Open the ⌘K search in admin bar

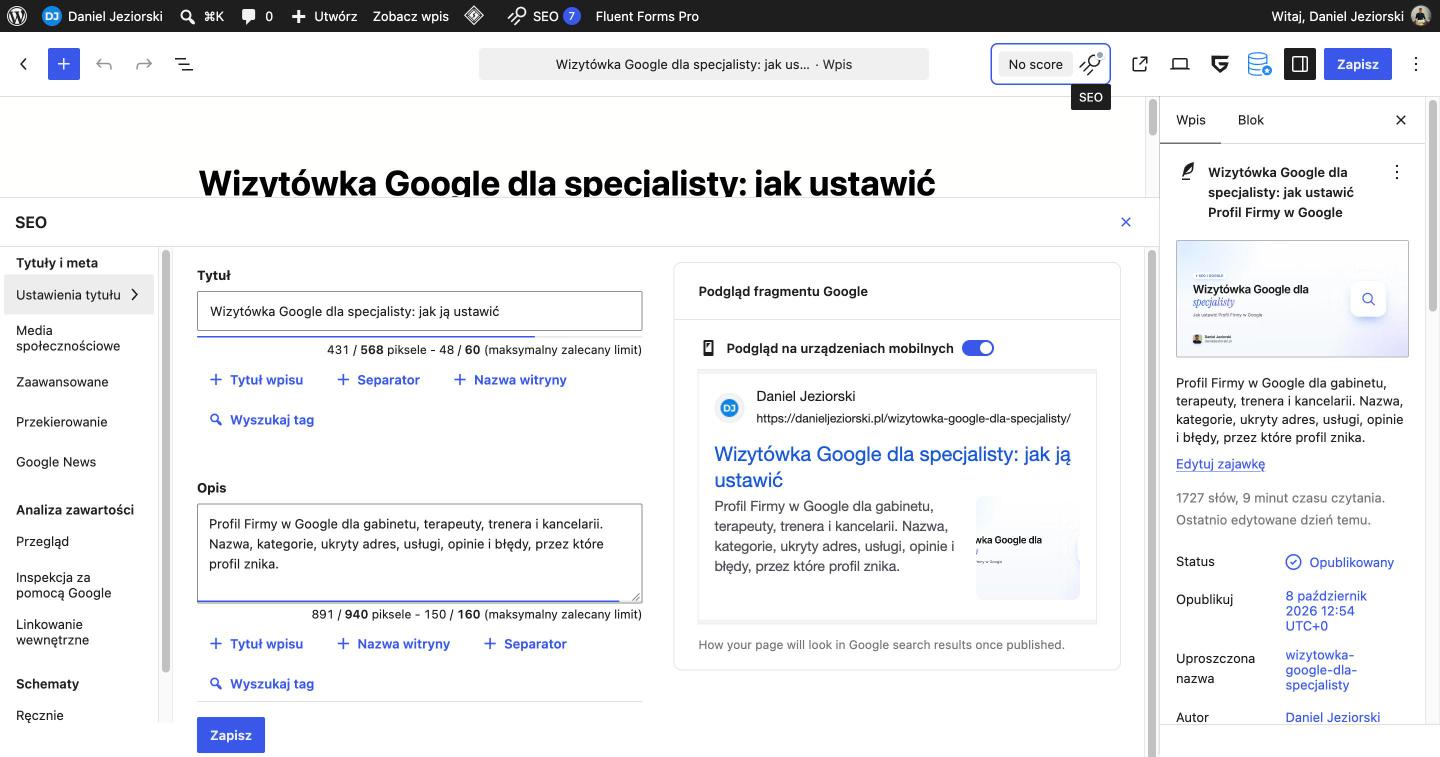click(201, 16)
